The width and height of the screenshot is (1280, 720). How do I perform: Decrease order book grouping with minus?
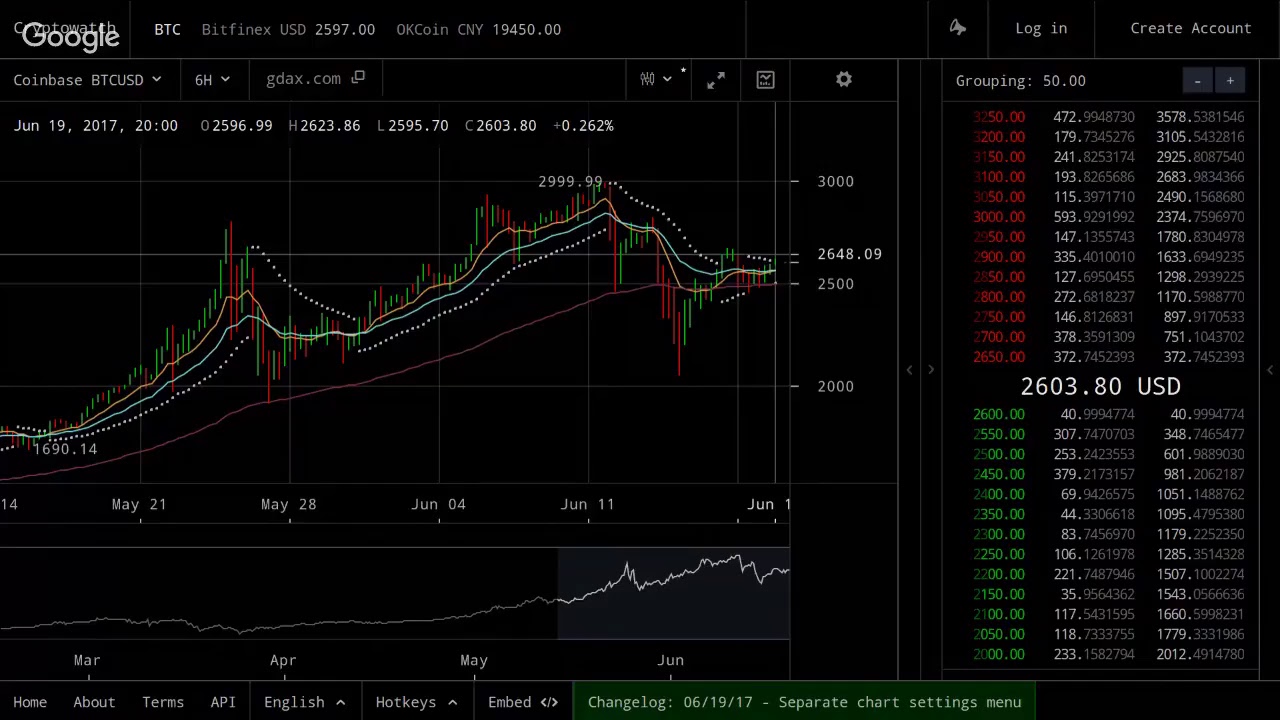tap(1197, 81)
